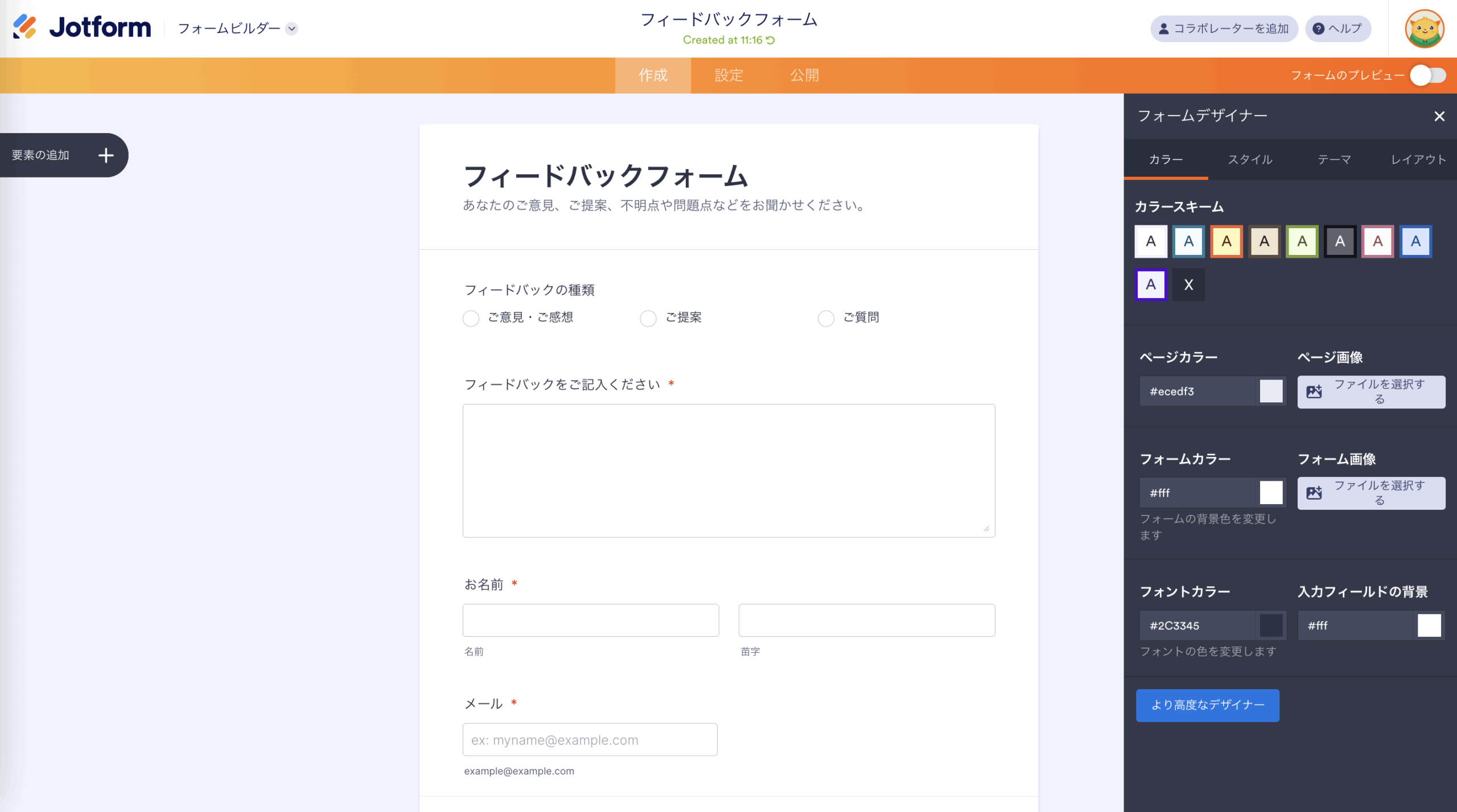The width and height of the screenshot is (1457, 812).
Task: Pick the orange color scheme swatch
Action: 1226,241
